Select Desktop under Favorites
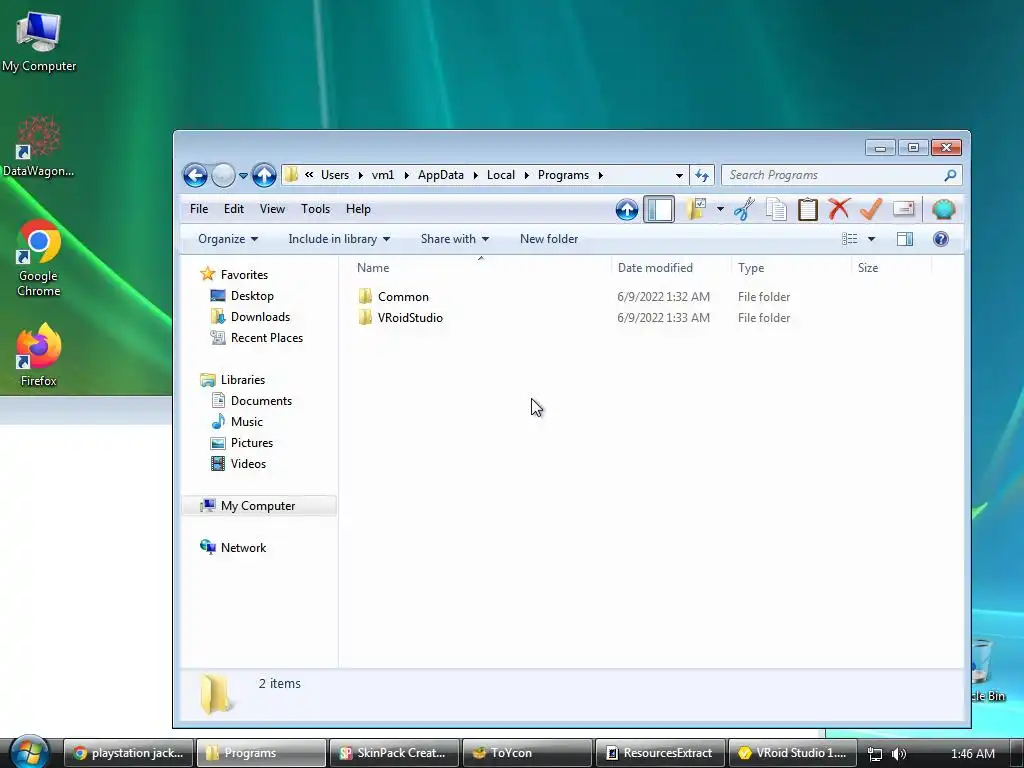 tap(252, 296)
